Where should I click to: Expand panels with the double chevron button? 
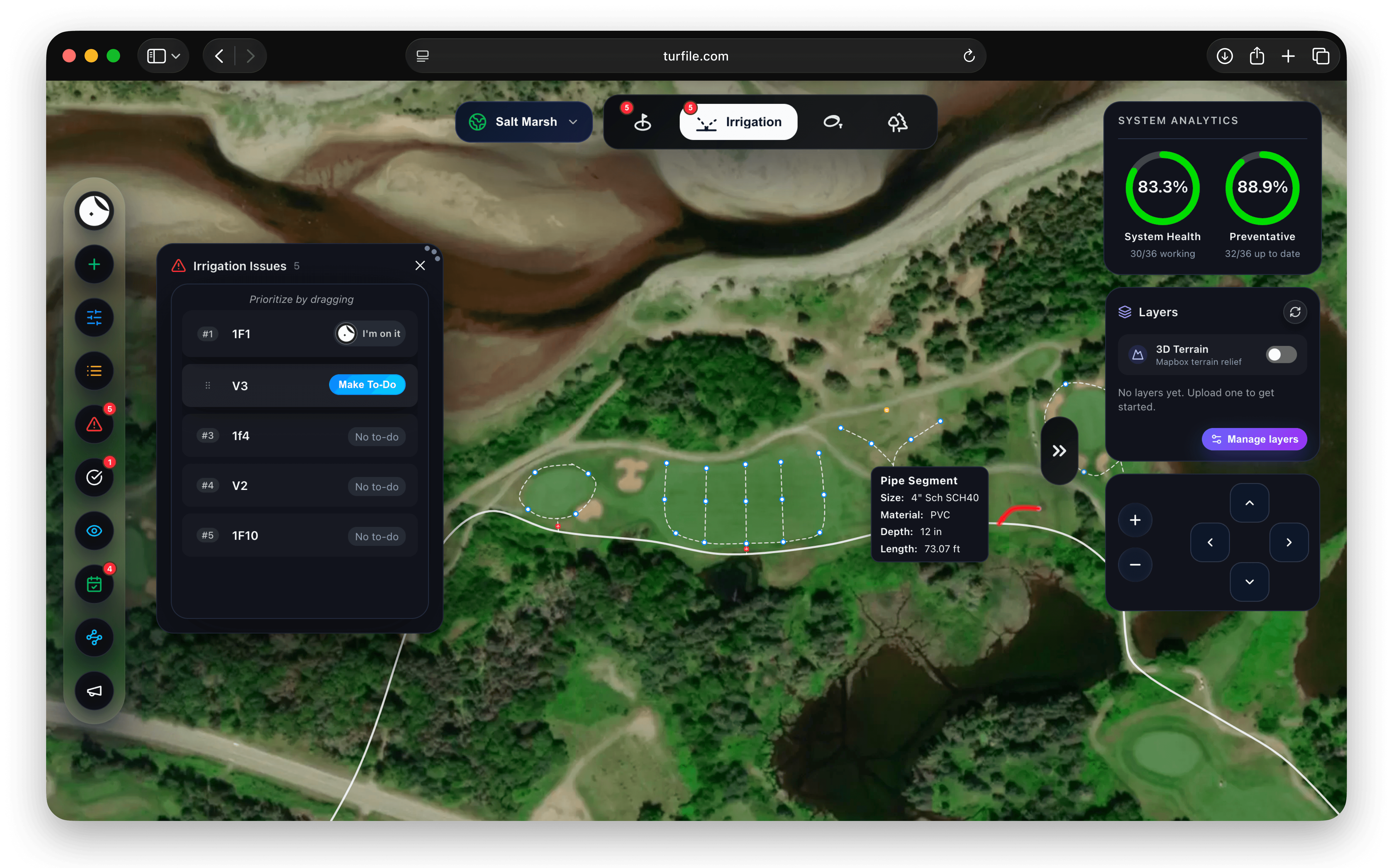tap(1059, 451)
